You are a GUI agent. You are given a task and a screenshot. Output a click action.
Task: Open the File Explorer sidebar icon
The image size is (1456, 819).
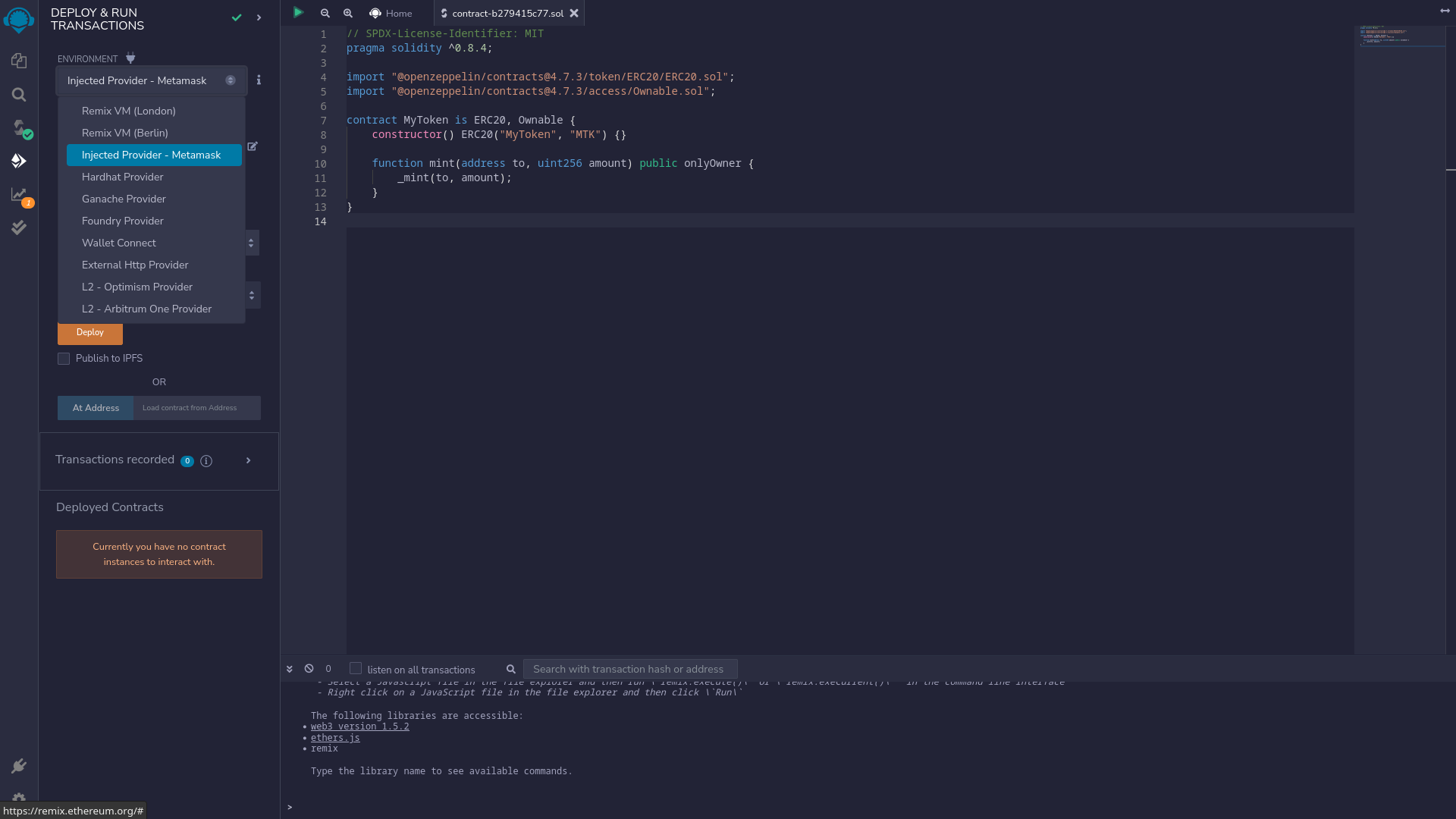19,61
